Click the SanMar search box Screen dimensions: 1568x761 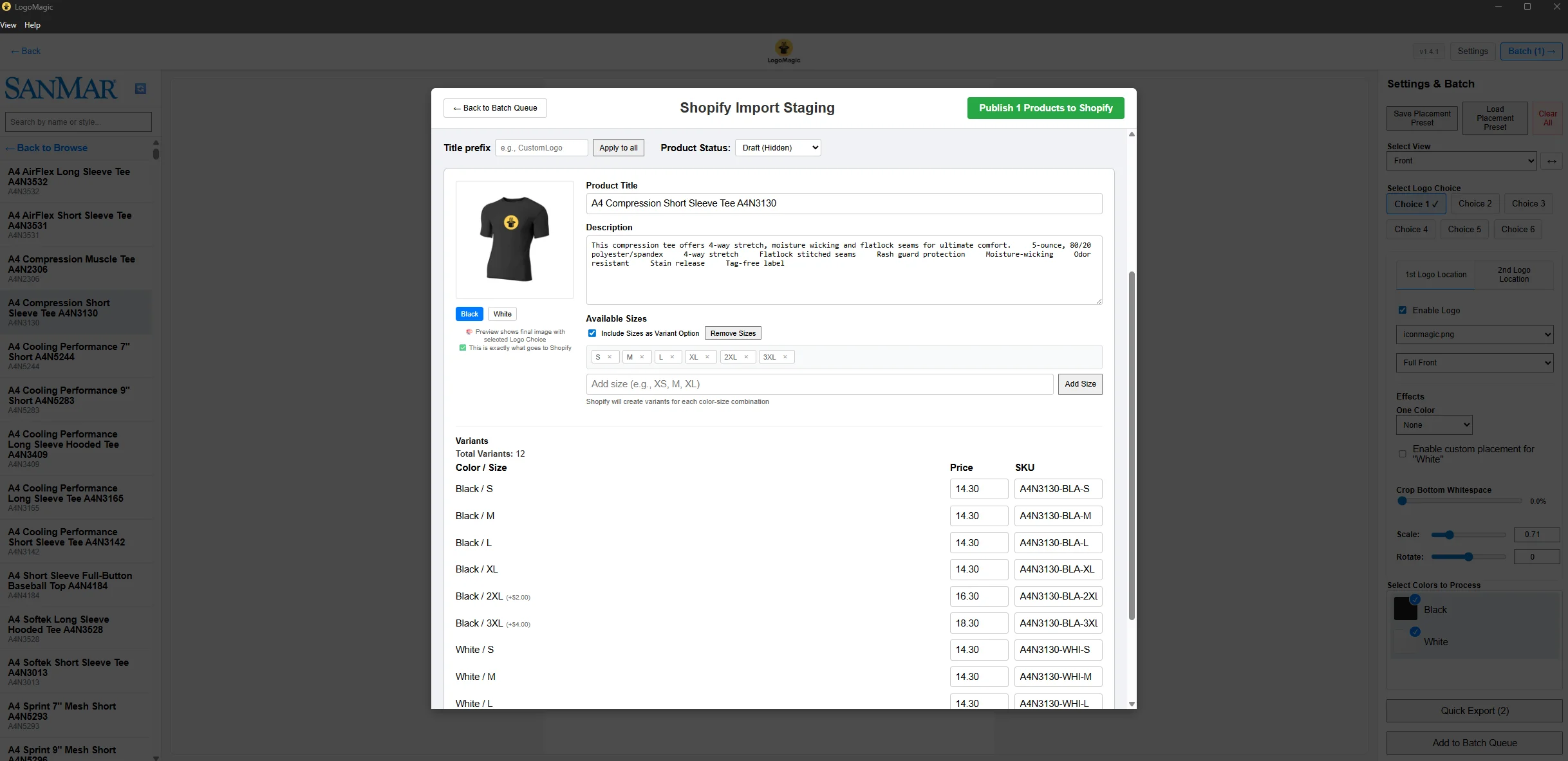79,122
